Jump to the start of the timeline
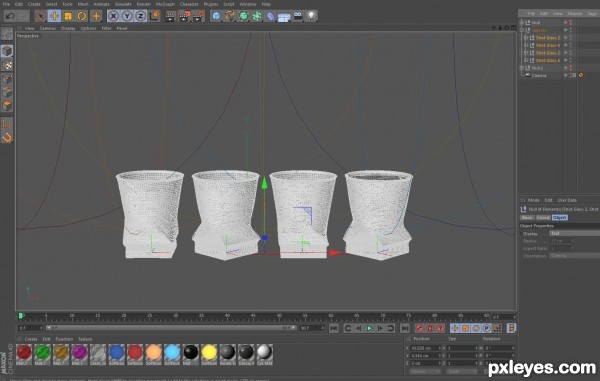Image resolution: width=600 pixels, height=381 pixels. click(x=334, y=328)
